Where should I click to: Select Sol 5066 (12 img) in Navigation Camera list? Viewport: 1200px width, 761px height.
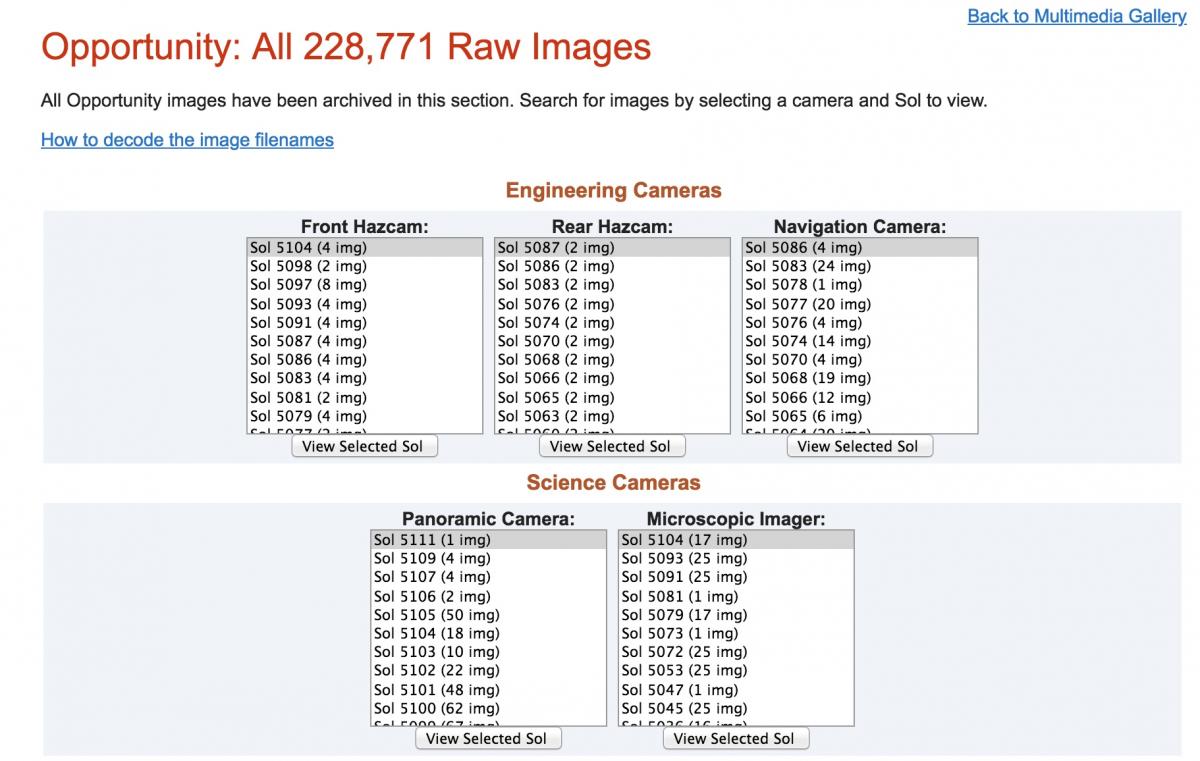click(x=859, y=398)
